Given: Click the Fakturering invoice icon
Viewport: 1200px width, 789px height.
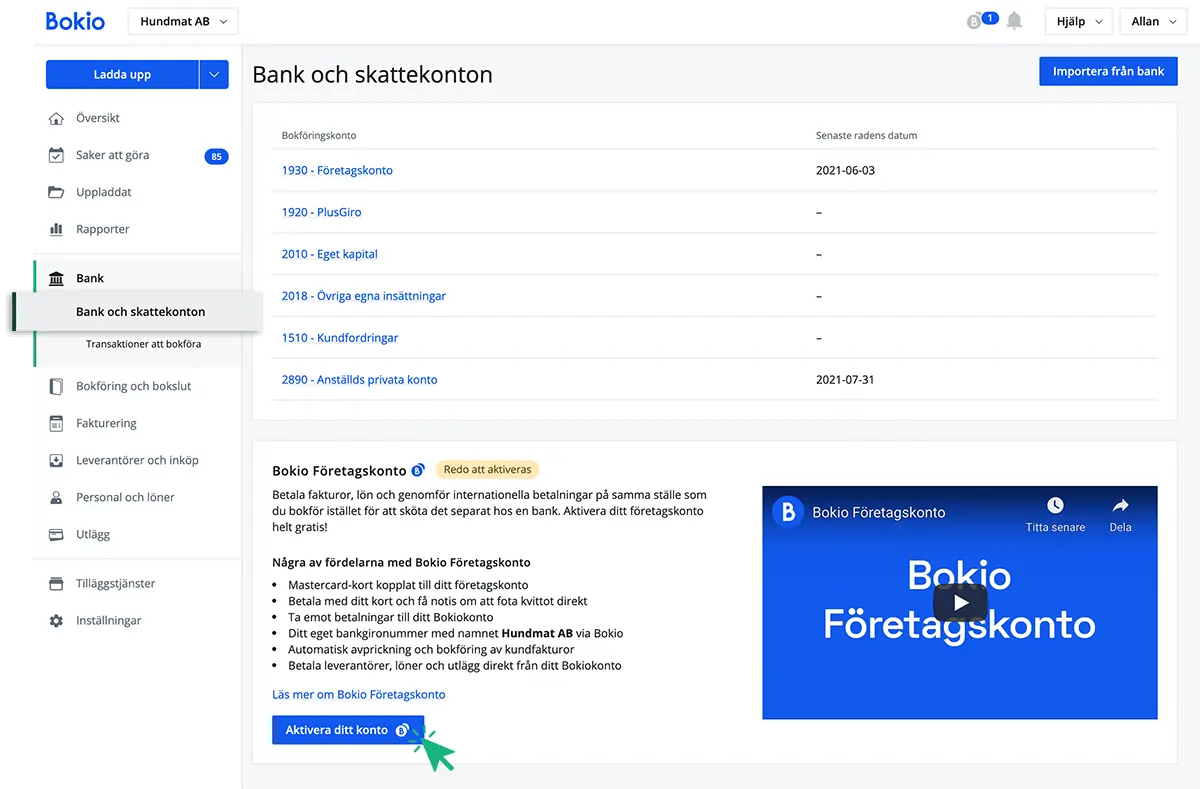Looking at the screenshot, I should coord(56,423).
